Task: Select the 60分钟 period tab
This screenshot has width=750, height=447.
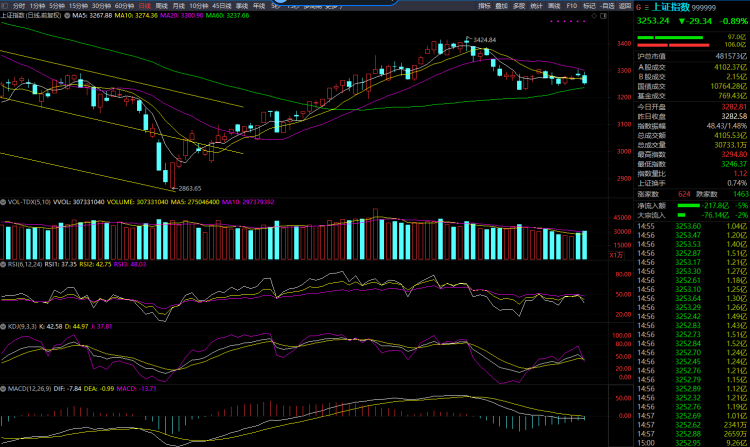Action: [x=124, y=6]
